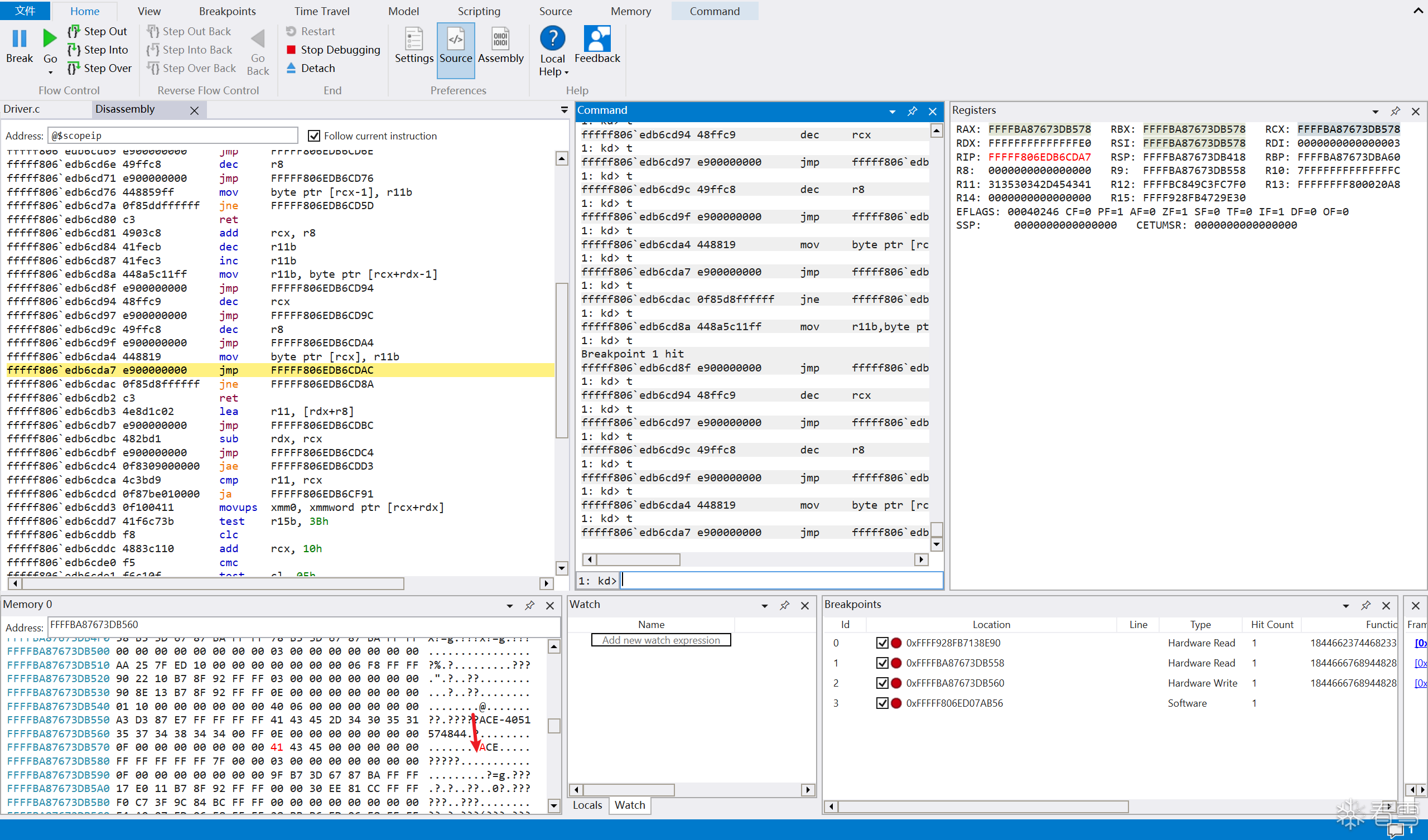Image resolution: width=1428 pixels, height=840 pixels.
Task: Click the Command output horizontal scrollbar thumb
Action: [x=638, y=560]
